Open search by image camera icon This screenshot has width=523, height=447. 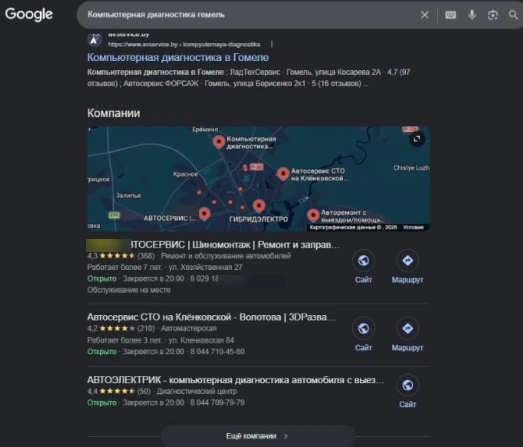click(x=493, y=15)
